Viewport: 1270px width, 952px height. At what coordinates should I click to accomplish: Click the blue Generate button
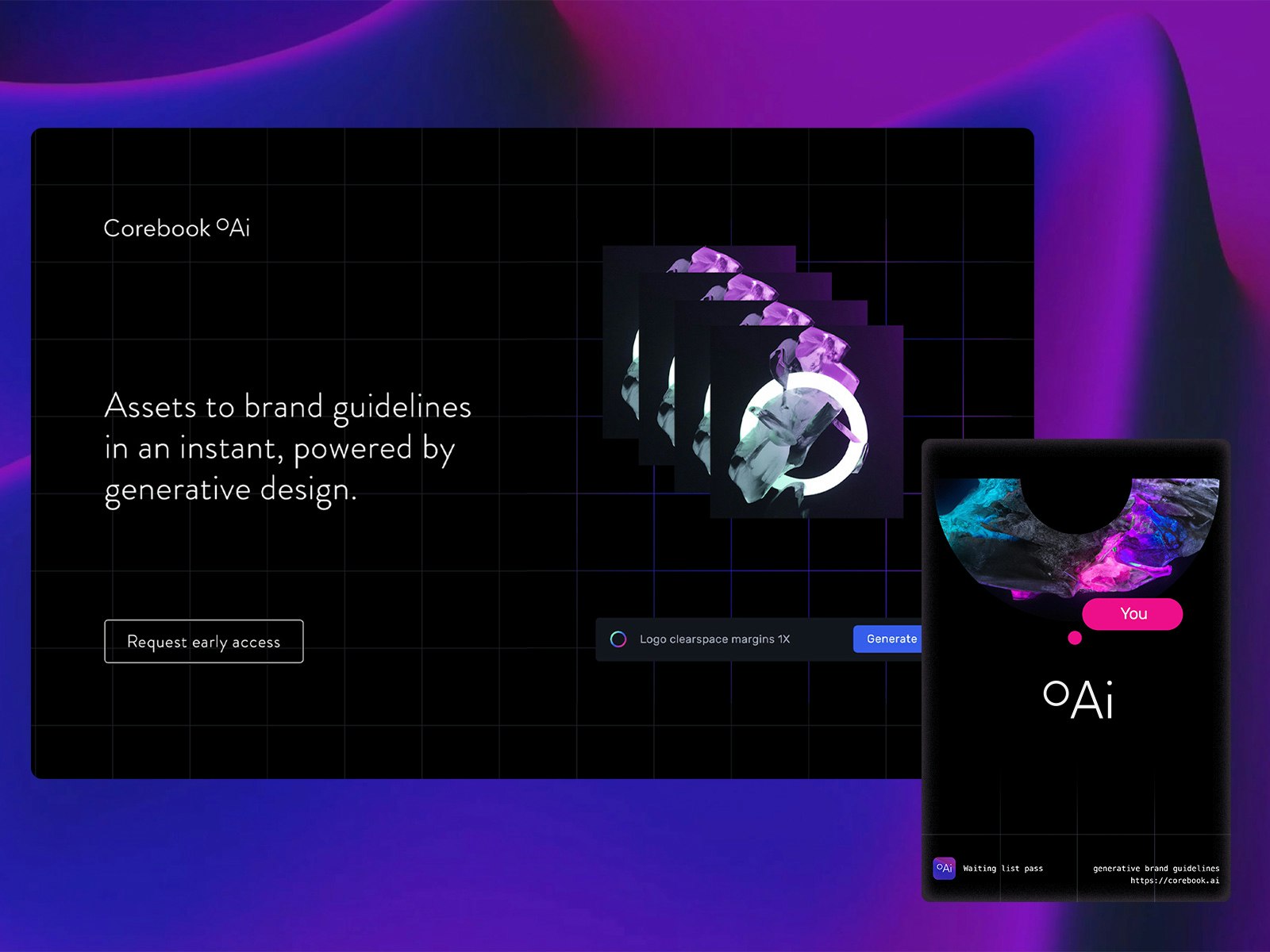tap(888, 639)
